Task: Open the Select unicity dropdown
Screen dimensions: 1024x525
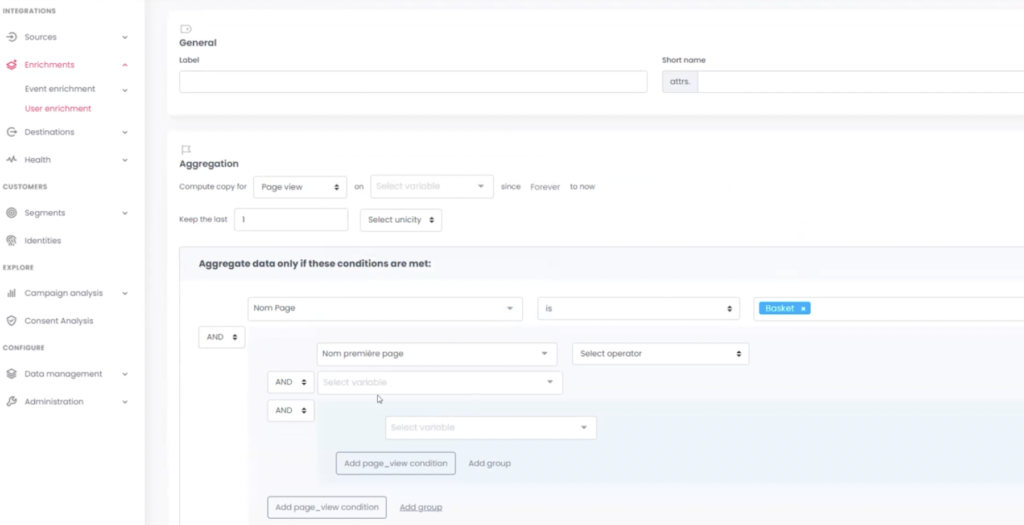Action: point(400,220)
